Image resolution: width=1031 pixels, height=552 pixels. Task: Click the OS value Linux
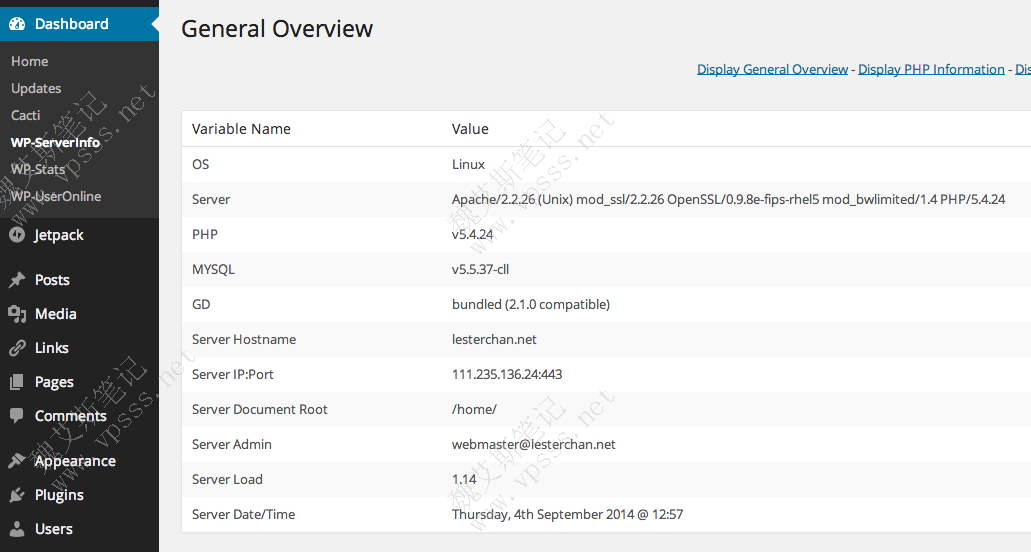[x=468, y=164]
